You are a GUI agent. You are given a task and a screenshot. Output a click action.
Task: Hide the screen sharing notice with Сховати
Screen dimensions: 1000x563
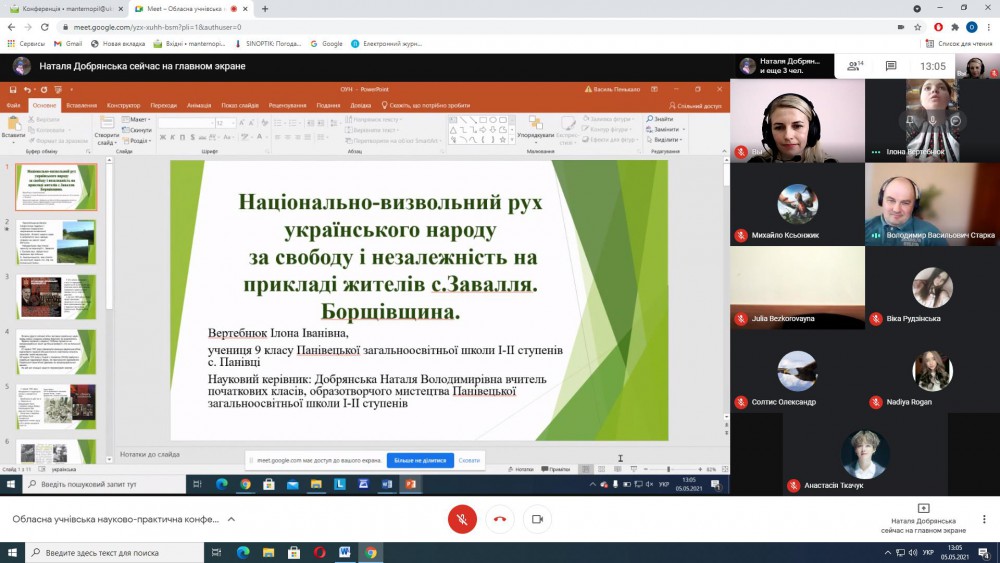pyautogui.click(x=469, y=460)
